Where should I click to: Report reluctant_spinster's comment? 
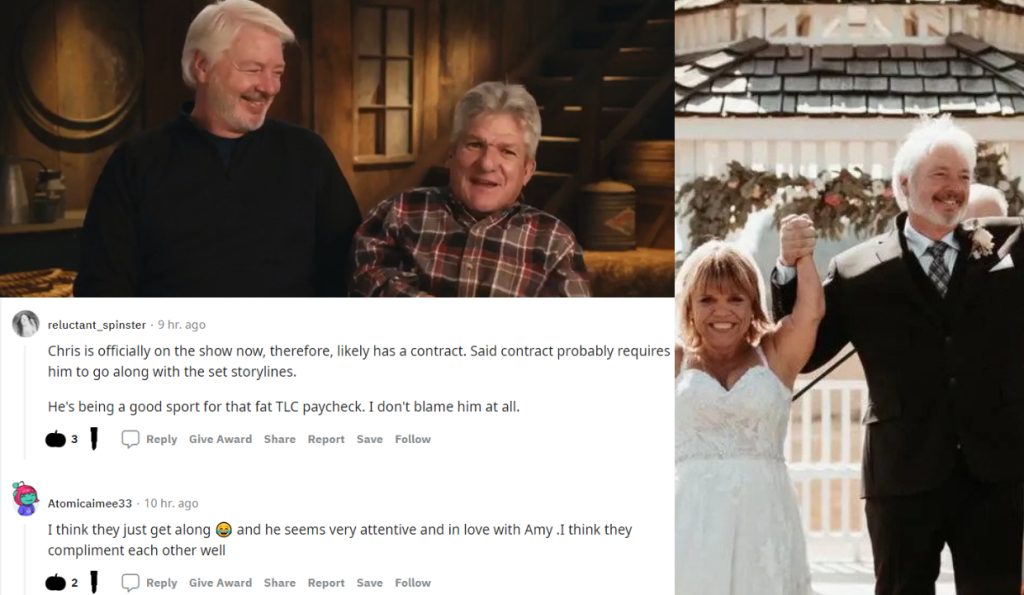click(x=326, y=440)
